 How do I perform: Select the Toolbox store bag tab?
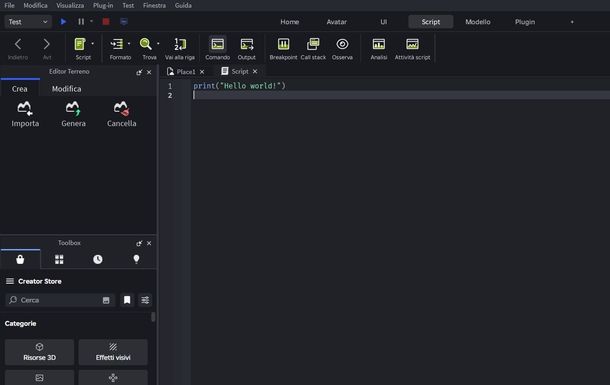[20, 259]
